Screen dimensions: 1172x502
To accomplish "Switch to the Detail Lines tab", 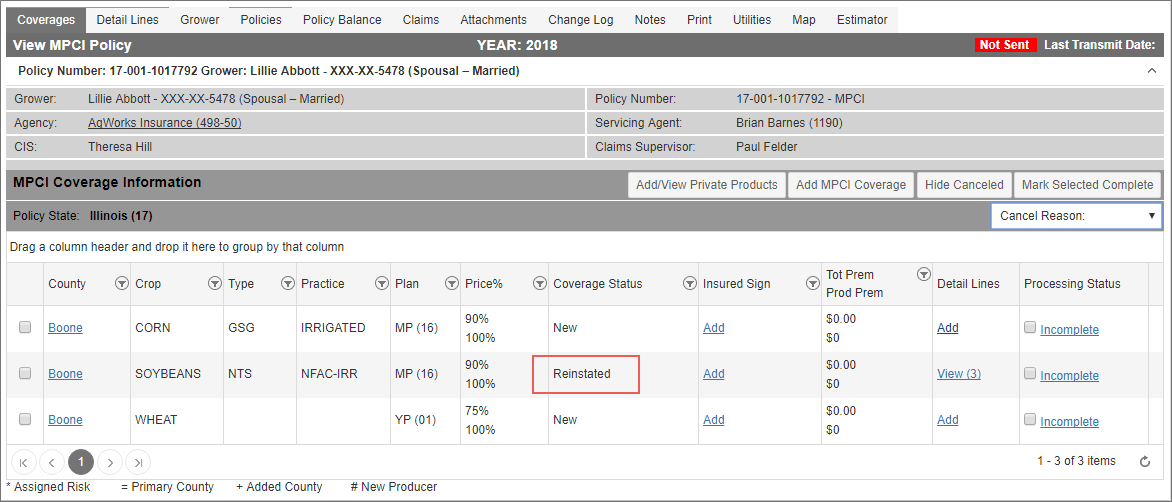I will pyautogui.click(x=128, y=19).
